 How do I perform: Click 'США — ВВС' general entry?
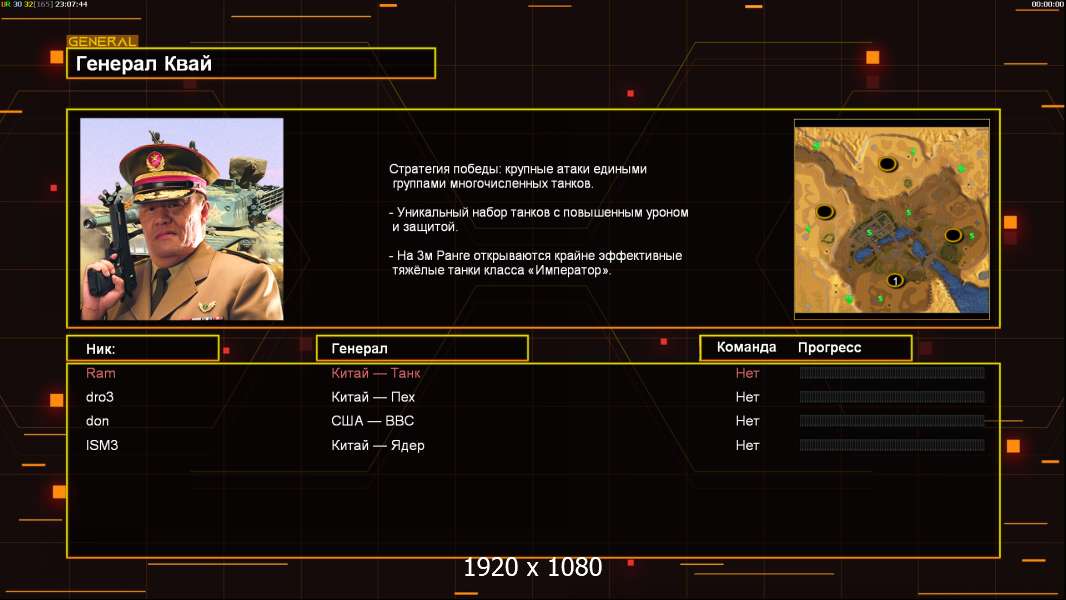[x=373, y=421]
